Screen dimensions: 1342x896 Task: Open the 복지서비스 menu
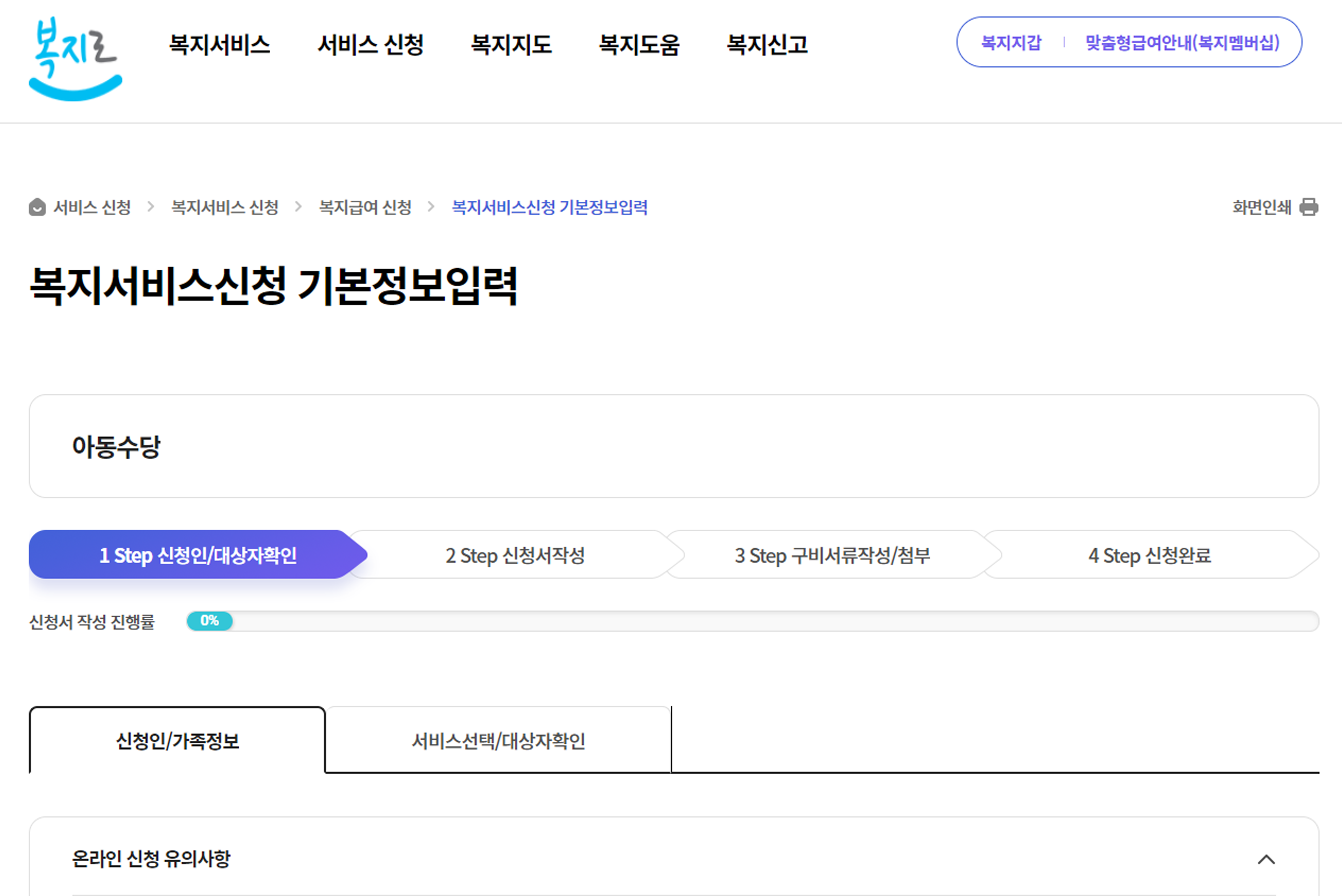coord(220,45)
